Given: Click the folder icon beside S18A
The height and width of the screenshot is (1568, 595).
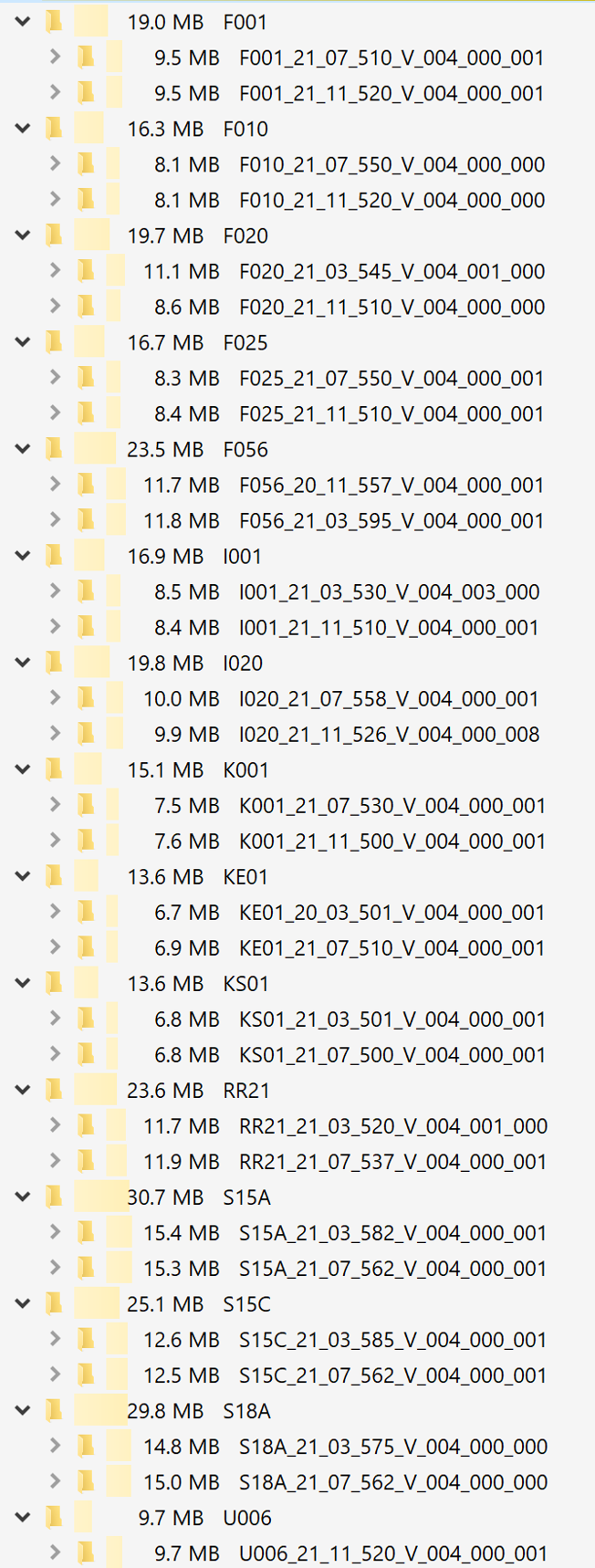Looking at the screenshot, I should (x=54, y=1410).
